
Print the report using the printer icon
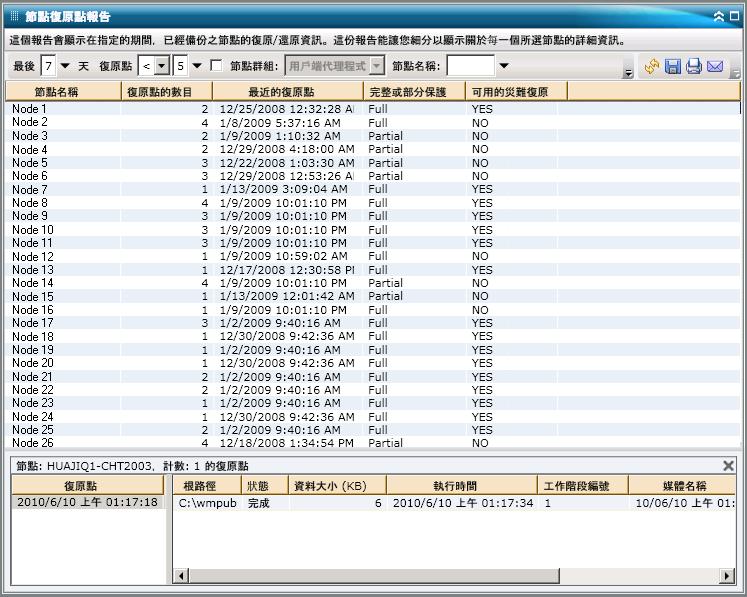click(x=694, y=66)
